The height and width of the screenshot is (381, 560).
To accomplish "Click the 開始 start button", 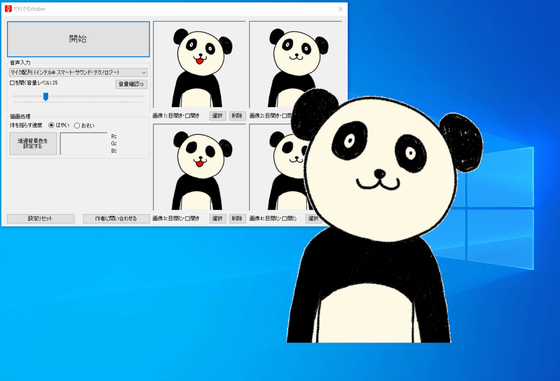I will tap(78, 39).
